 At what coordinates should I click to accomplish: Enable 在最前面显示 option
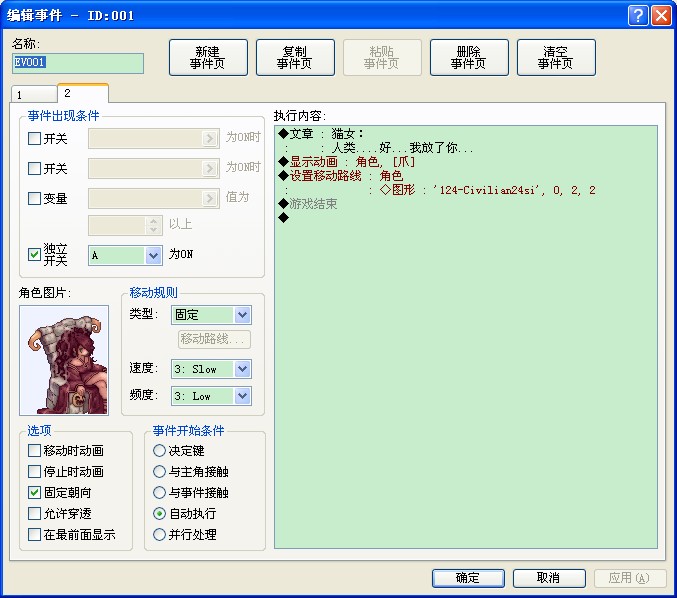click(34, 535)
